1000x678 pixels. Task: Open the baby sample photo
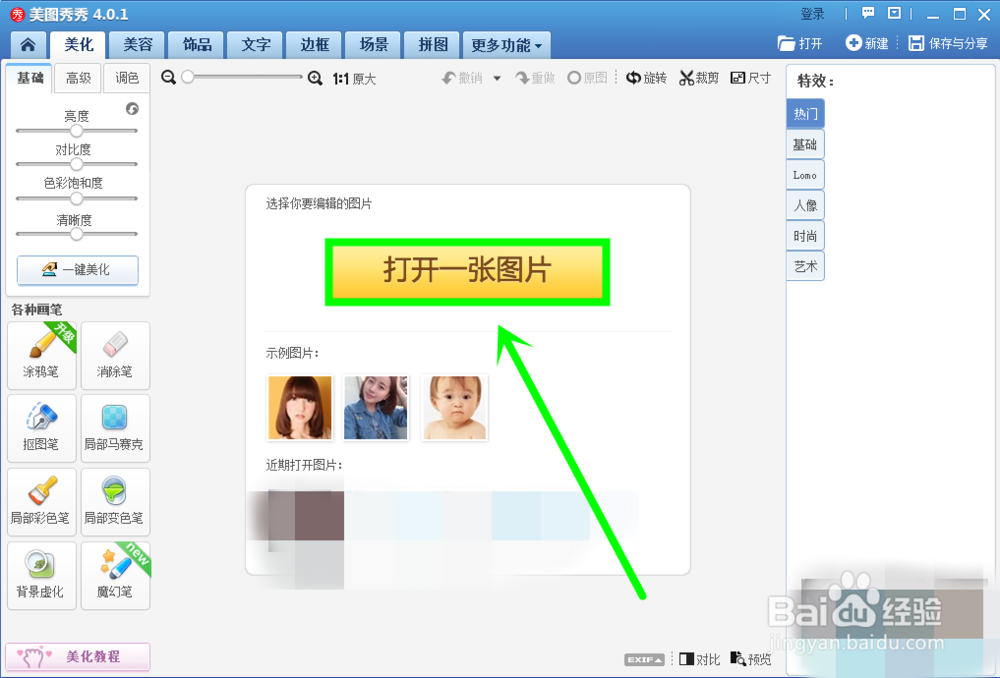pos(455,408)
